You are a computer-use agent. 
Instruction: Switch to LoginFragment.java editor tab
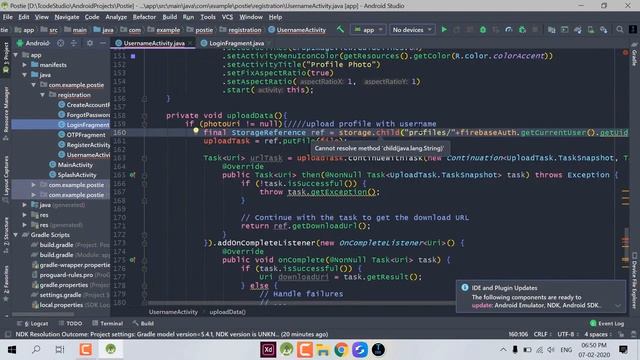[x=236, y=43]
